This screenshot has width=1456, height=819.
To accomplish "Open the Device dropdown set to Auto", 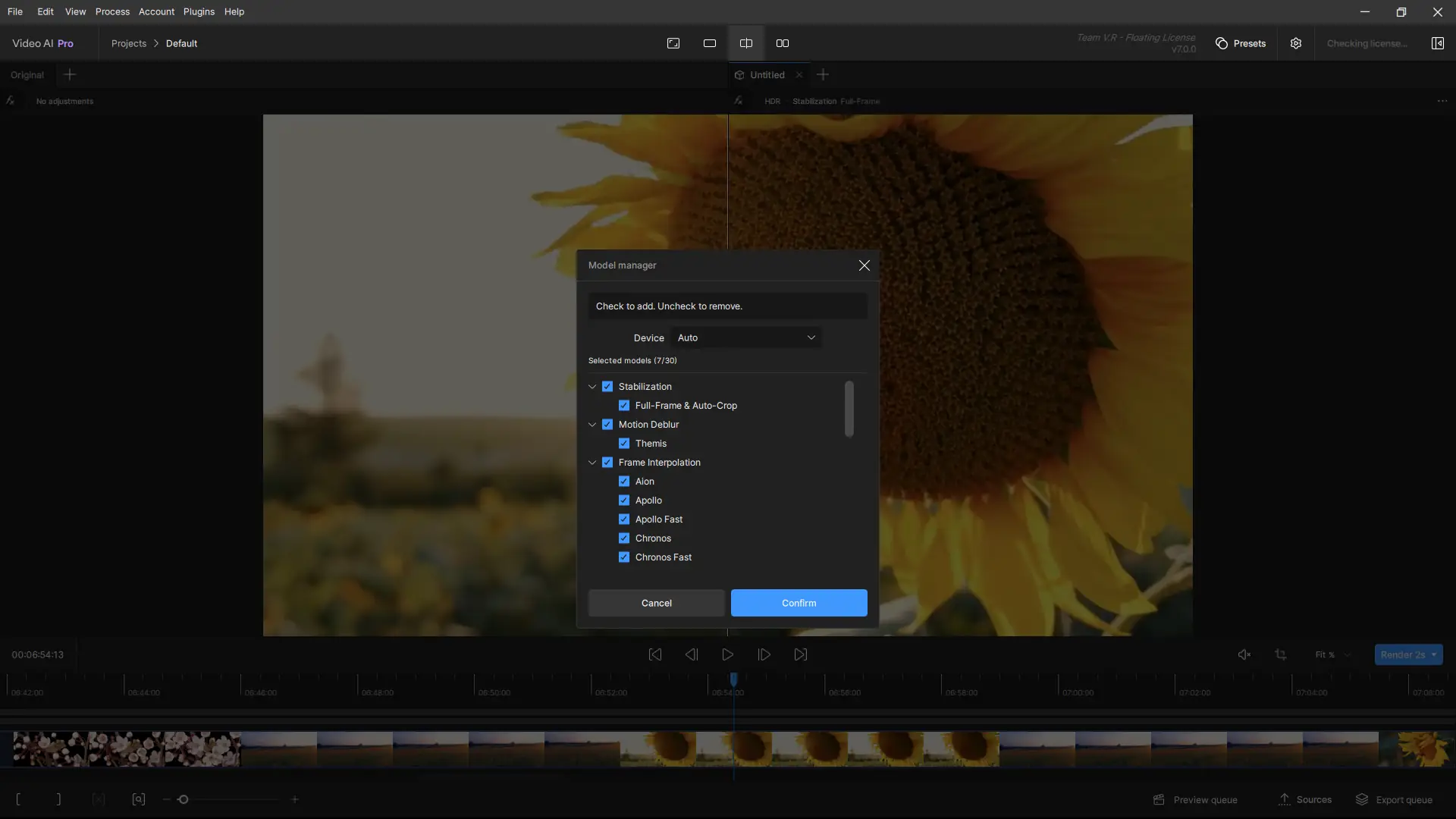I will pos(745,337).
